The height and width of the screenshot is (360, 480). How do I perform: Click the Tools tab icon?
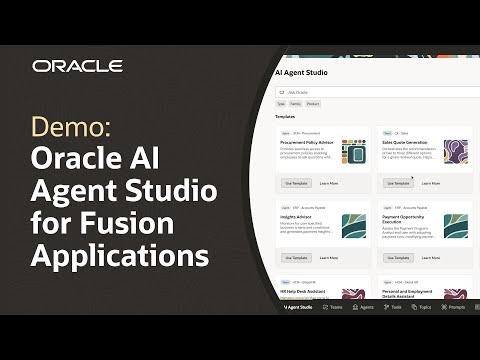click(386, 307)
